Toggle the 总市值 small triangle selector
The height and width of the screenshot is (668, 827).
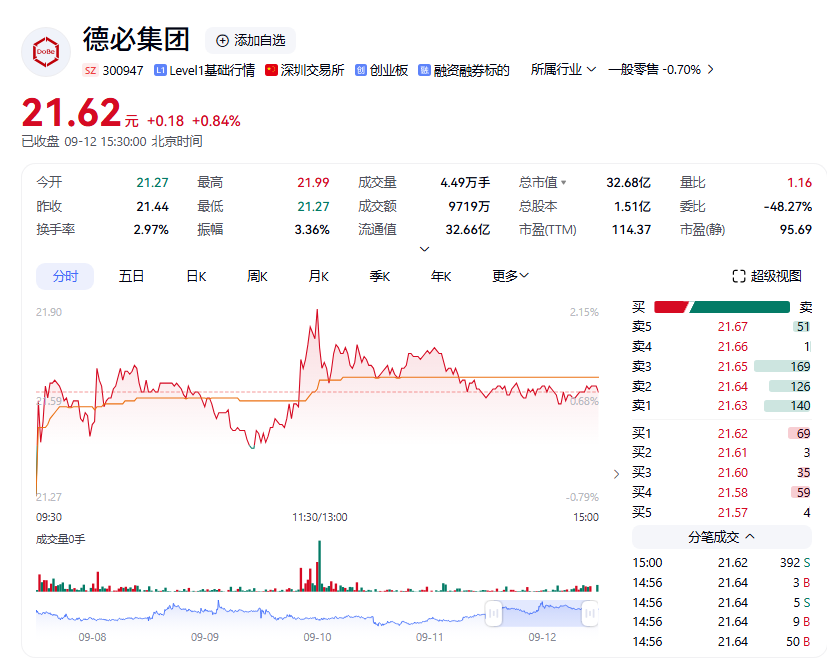(564, 183)
